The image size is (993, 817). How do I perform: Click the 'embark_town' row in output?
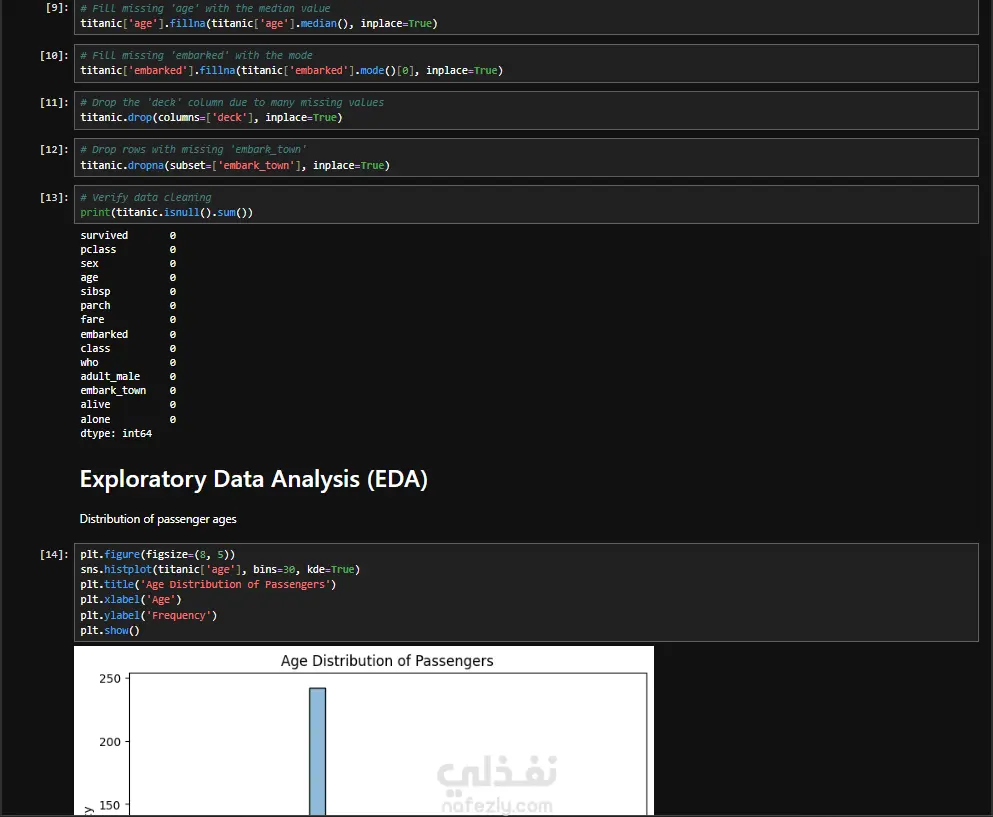(129, 391)
